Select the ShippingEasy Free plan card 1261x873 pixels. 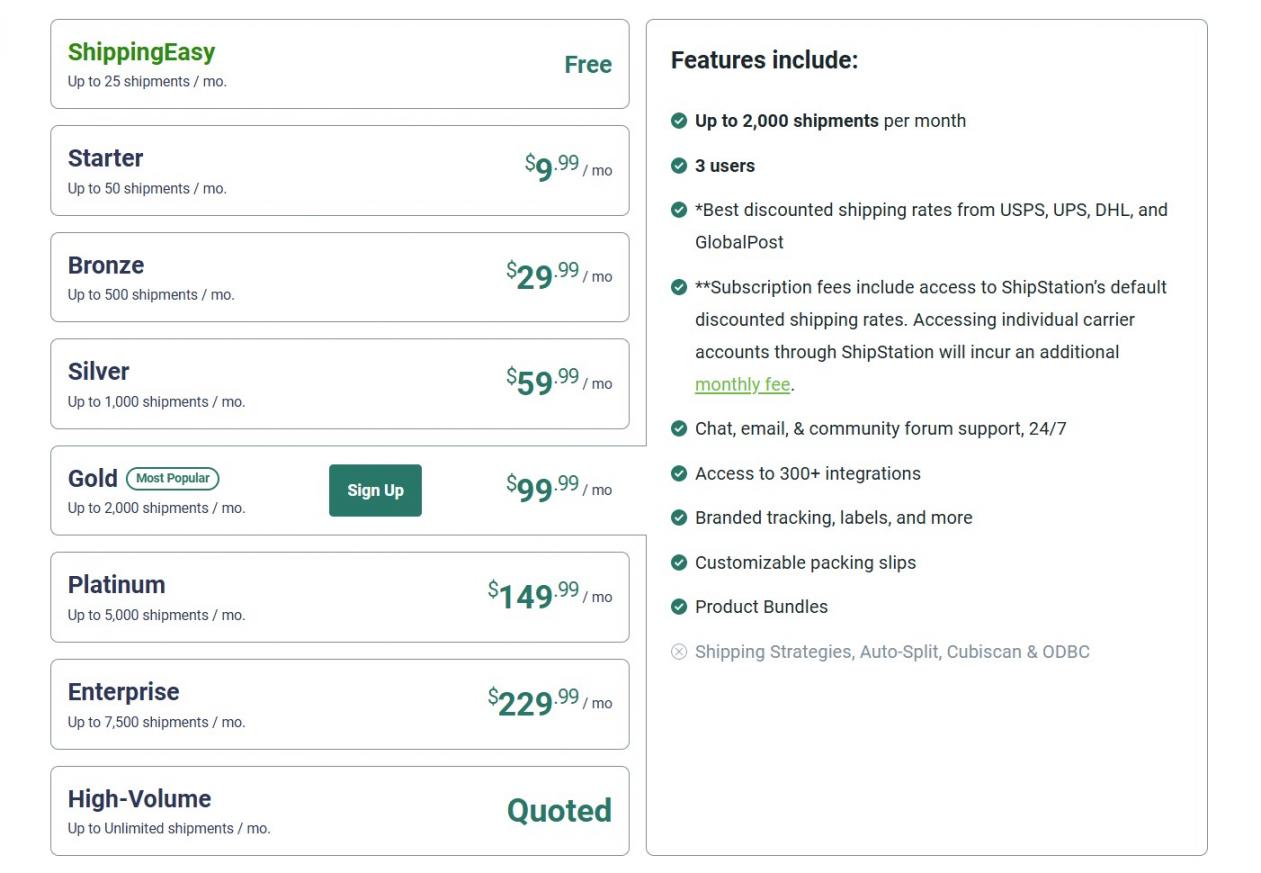click(339, 64)
